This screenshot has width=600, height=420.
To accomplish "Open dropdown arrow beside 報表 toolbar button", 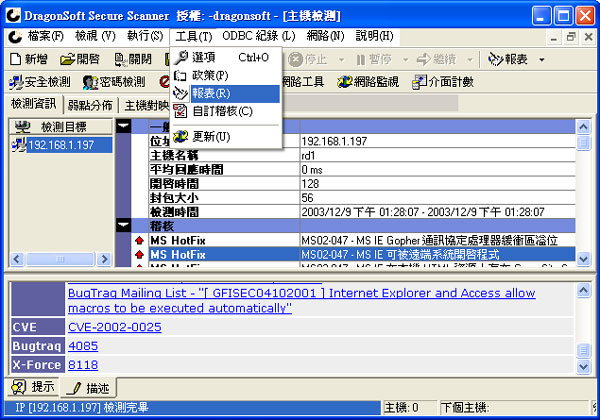I will point(541,60).
